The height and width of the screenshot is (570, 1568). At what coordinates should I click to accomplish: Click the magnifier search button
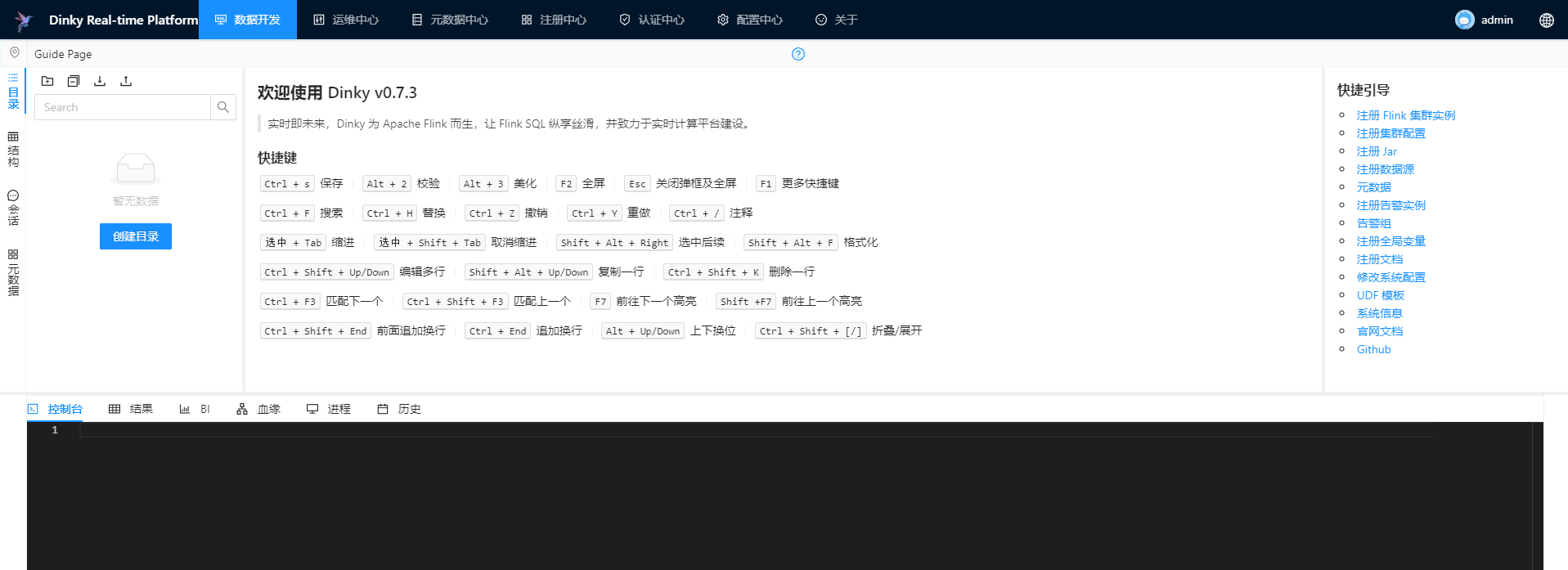[x=223, y=107]
